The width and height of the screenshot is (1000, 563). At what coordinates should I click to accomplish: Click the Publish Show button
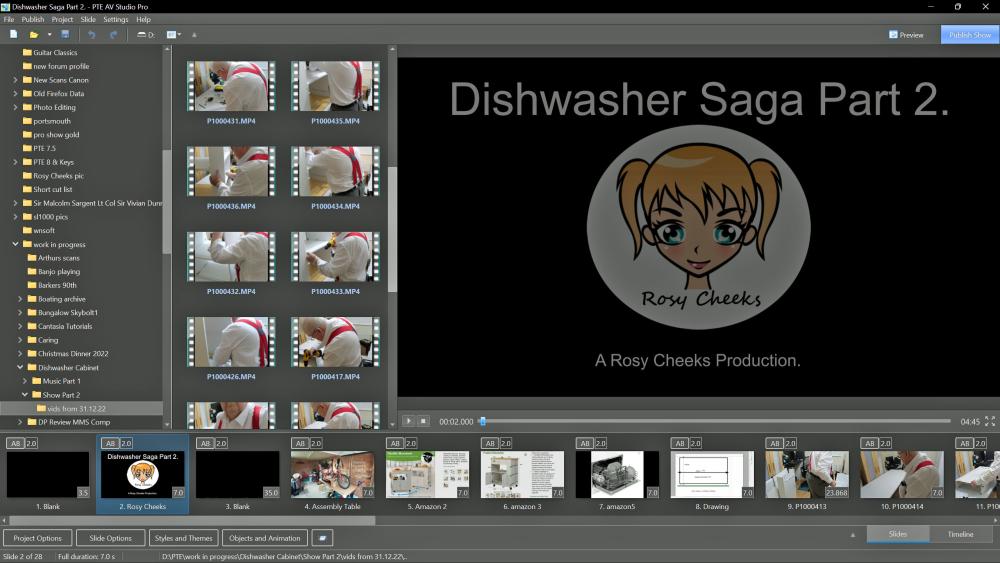(969, 35)
